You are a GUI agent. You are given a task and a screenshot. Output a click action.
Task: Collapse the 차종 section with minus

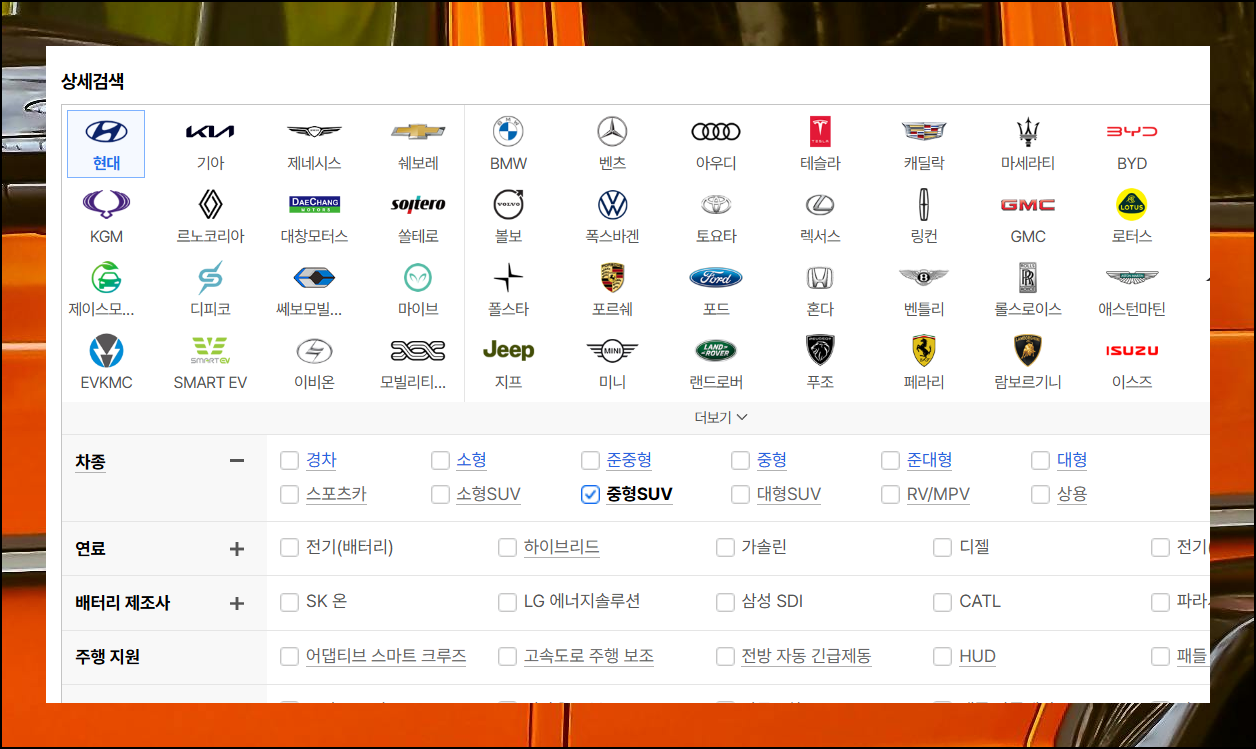click(237, 461)
